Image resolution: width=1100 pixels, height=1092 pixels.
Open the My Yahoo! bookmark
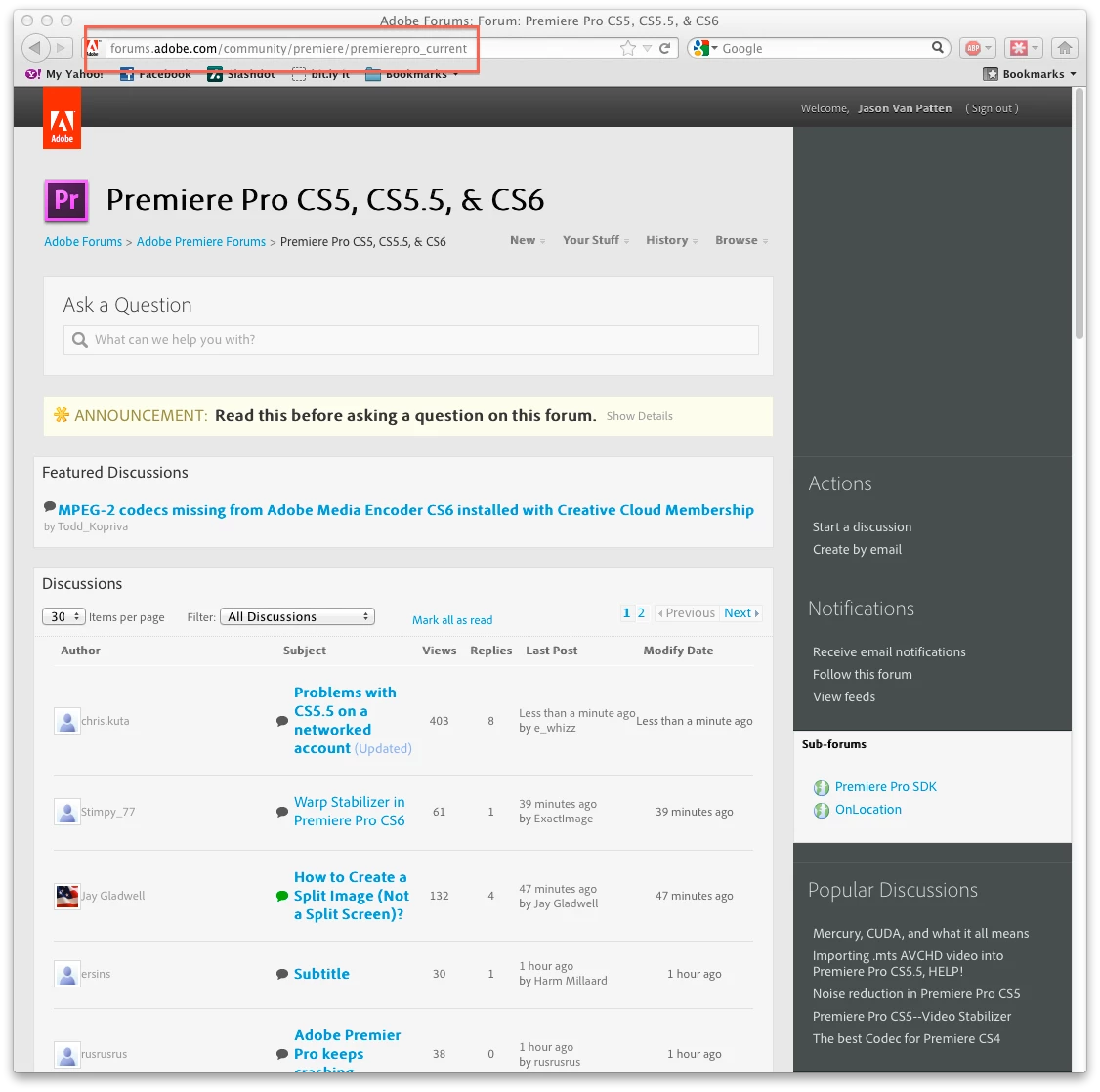coord(63,74)
